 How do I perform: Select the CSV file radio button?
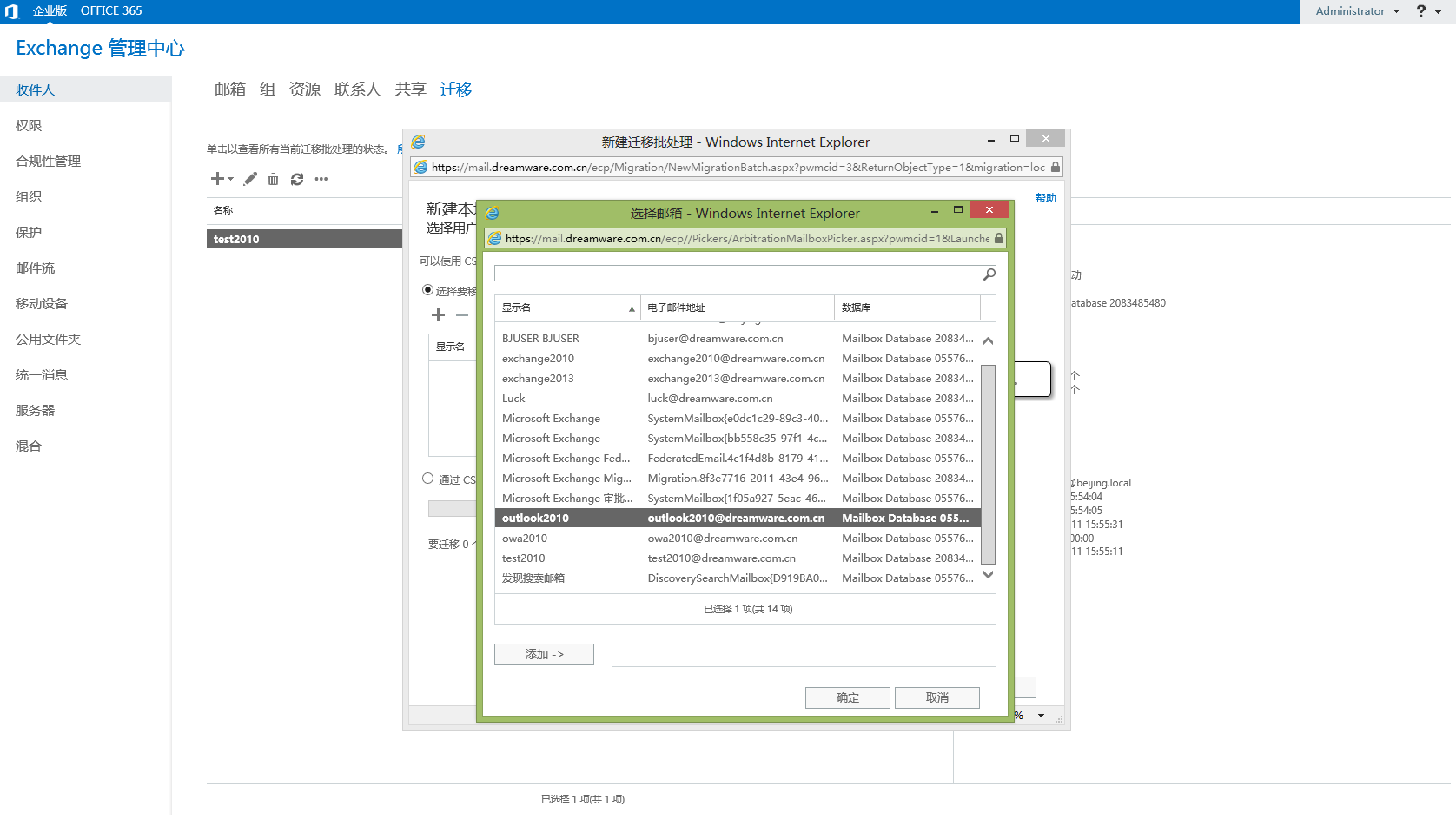pos(427,479)
